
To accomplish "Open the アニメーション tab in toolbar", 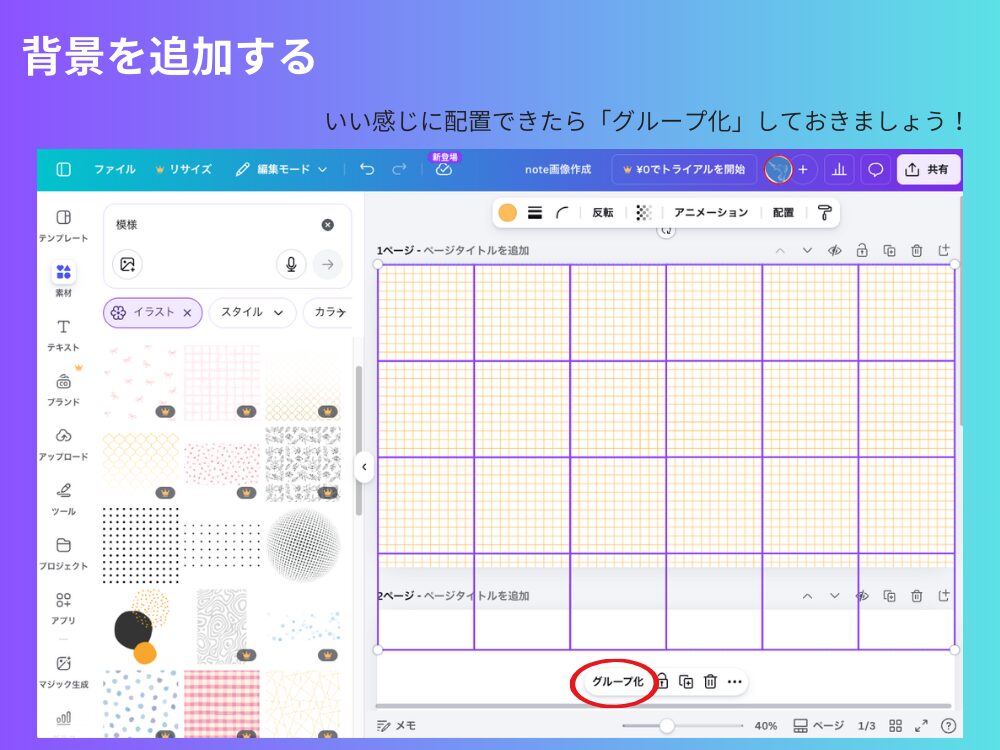I will tap(710, 212).
